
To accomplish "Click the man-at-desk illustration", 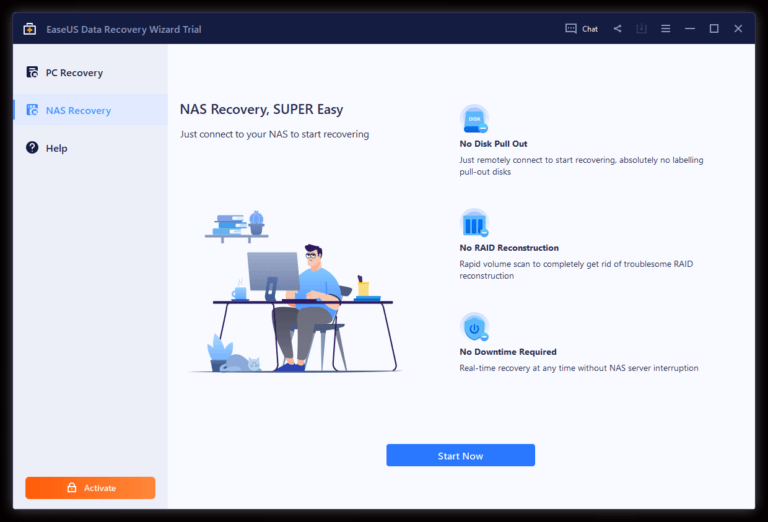I will [295, 292].
